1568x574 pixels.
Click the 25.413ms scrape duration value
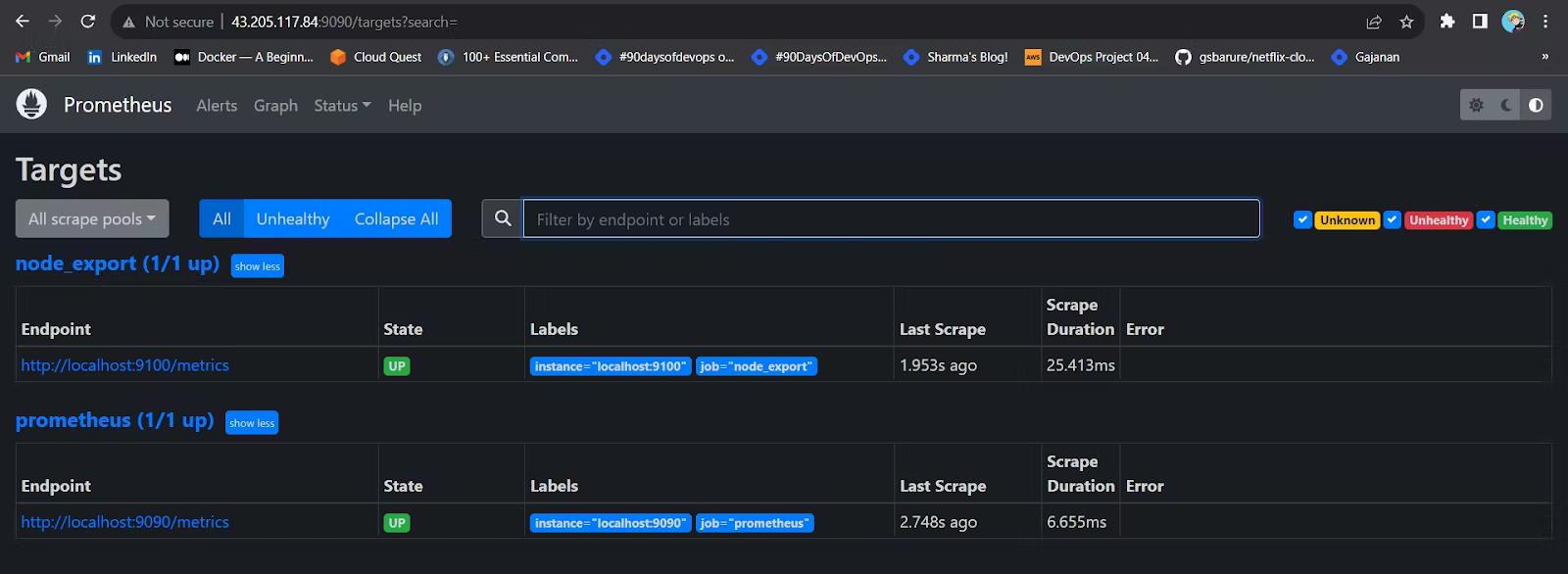point(1081,365)
